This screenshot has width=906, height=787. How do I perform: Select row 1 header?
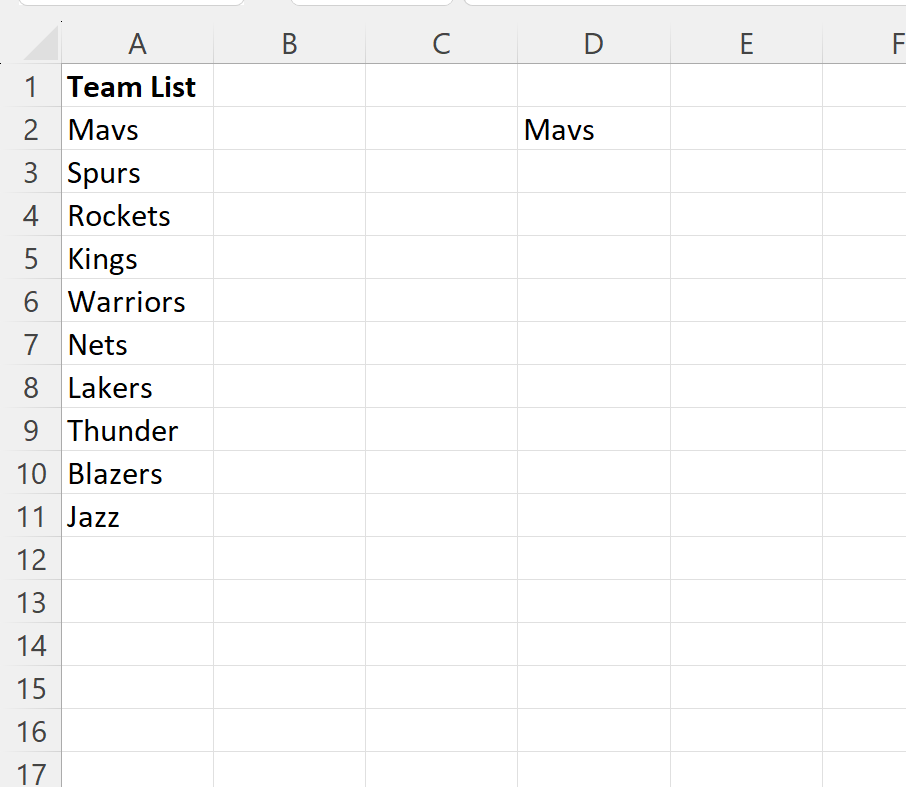[x=30, y=87]
